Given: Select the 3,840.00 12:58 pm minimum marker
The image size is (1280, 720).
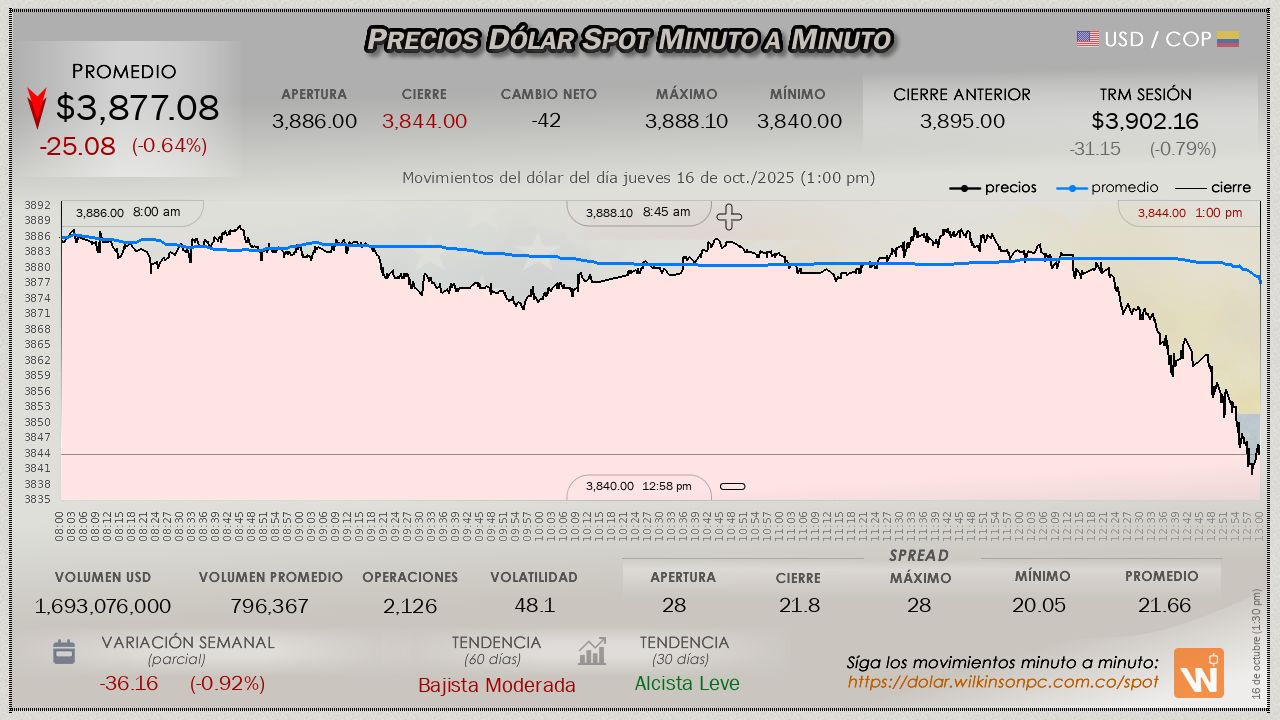Looking at the screenshot, I should point(638,486).
